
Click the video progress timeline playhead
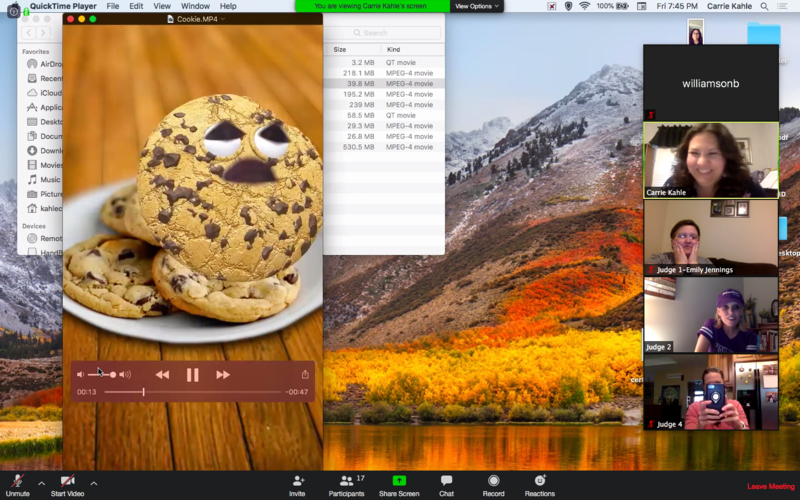coord(143,392)
